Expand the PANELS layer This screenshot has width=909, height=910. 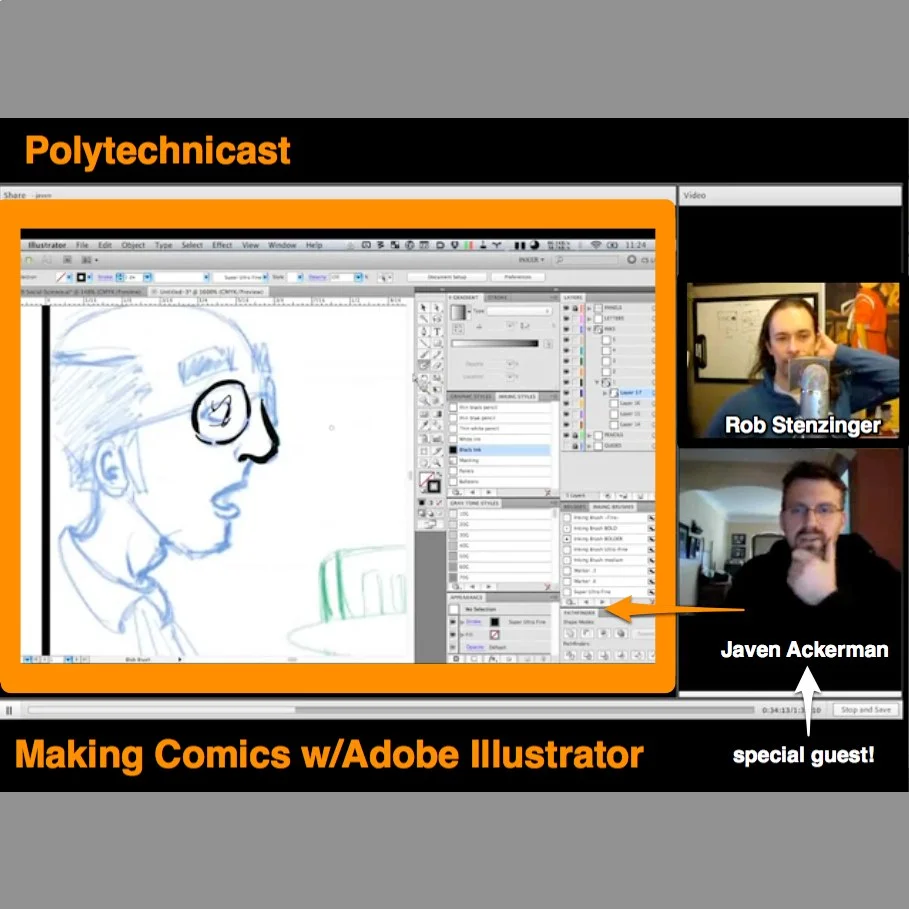pos(590,308)
